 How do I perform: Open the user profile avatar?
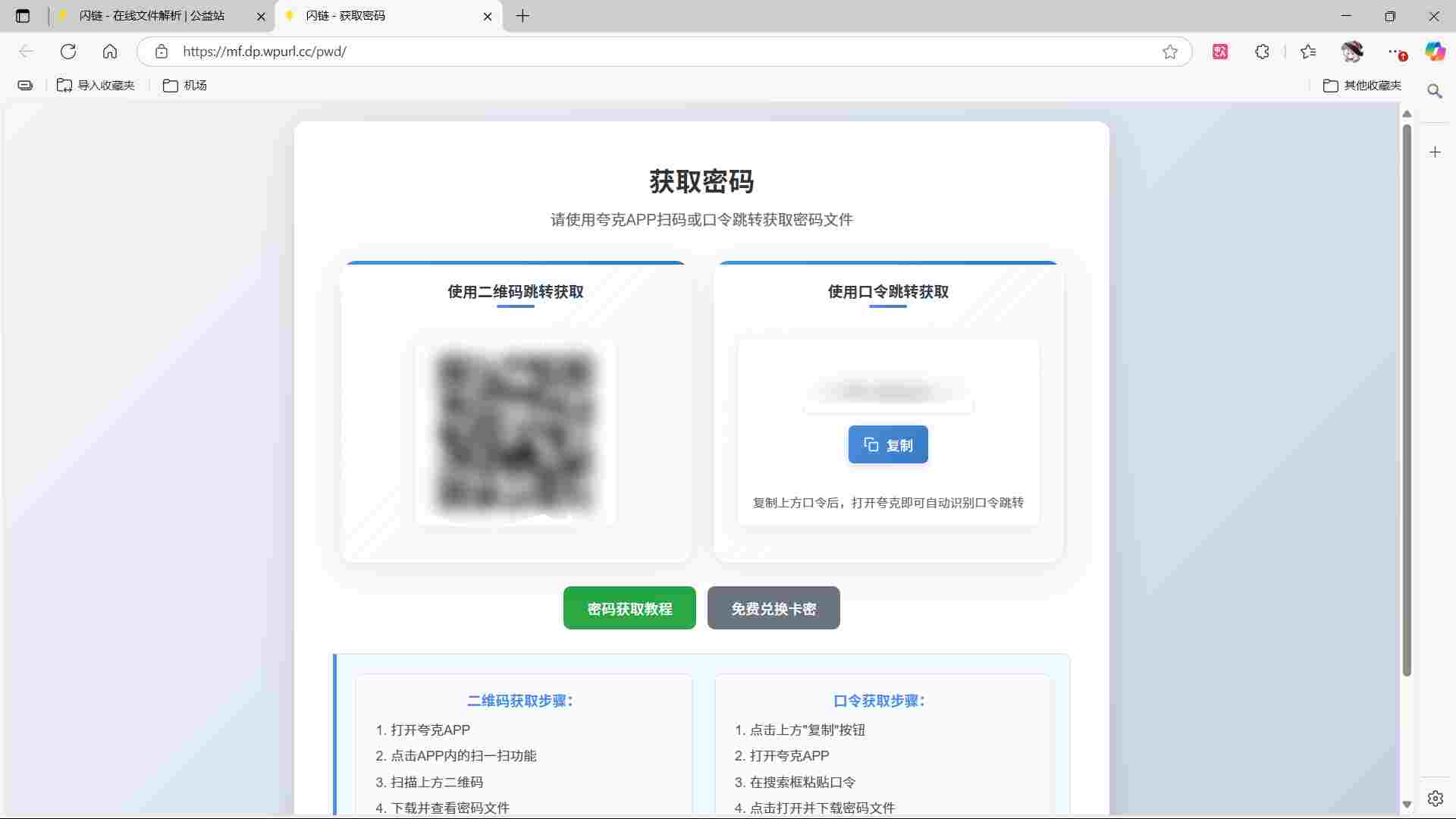(1352, 52)
